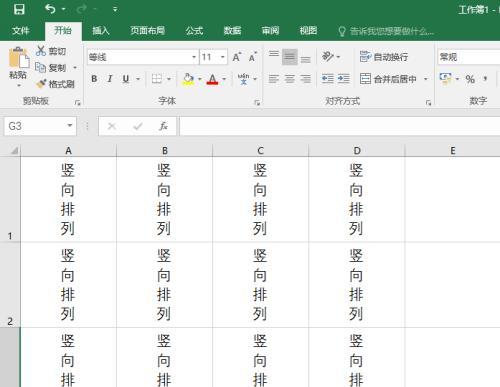The width and height of the screenshot is (500, 387).
Task: Center text horizontally
Action: (x=290, y=79)
